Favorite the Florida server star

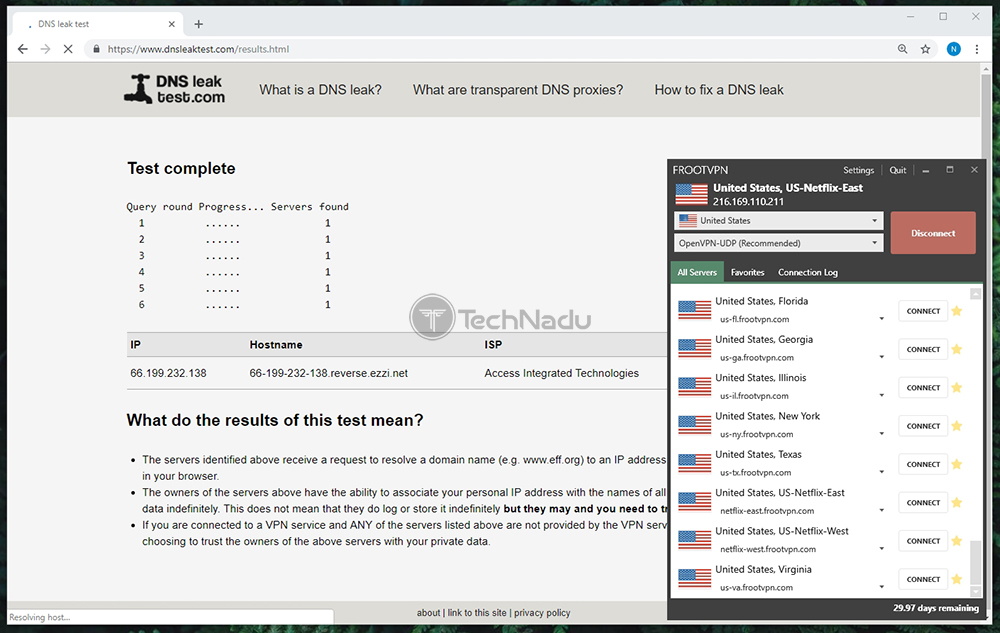[957, 311]
